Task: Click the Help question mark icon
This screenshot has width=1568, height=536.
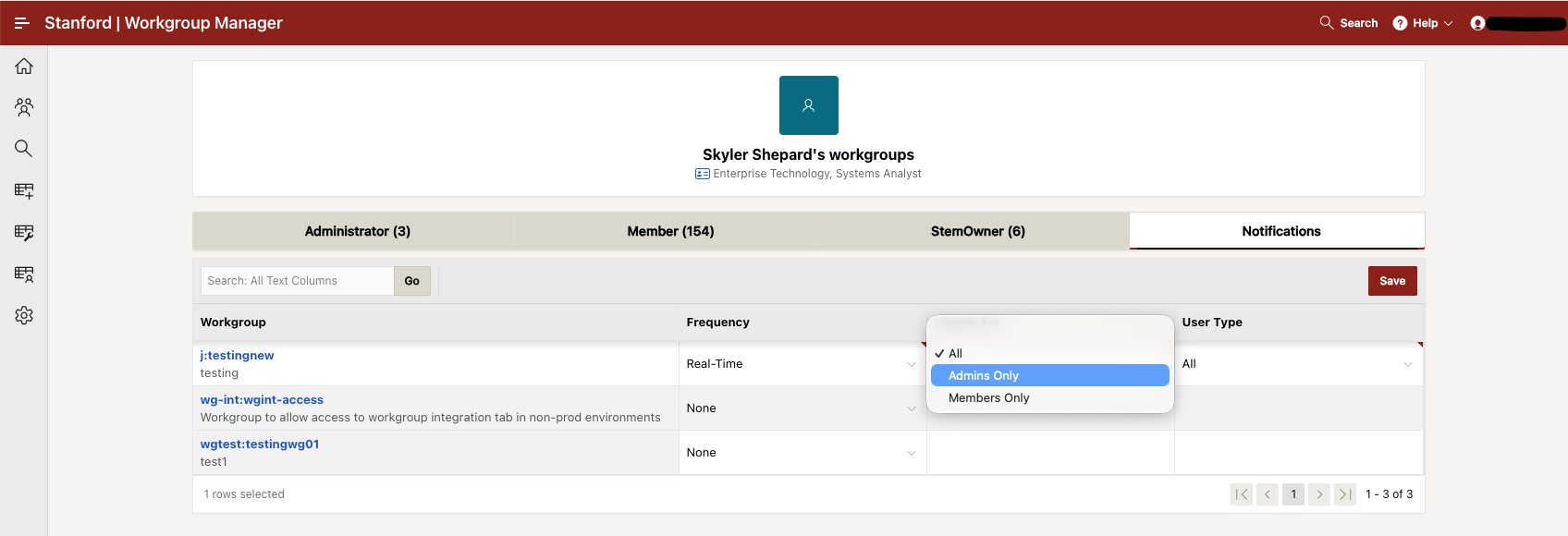Action: pyautogui.click(x=1401, y=23)
